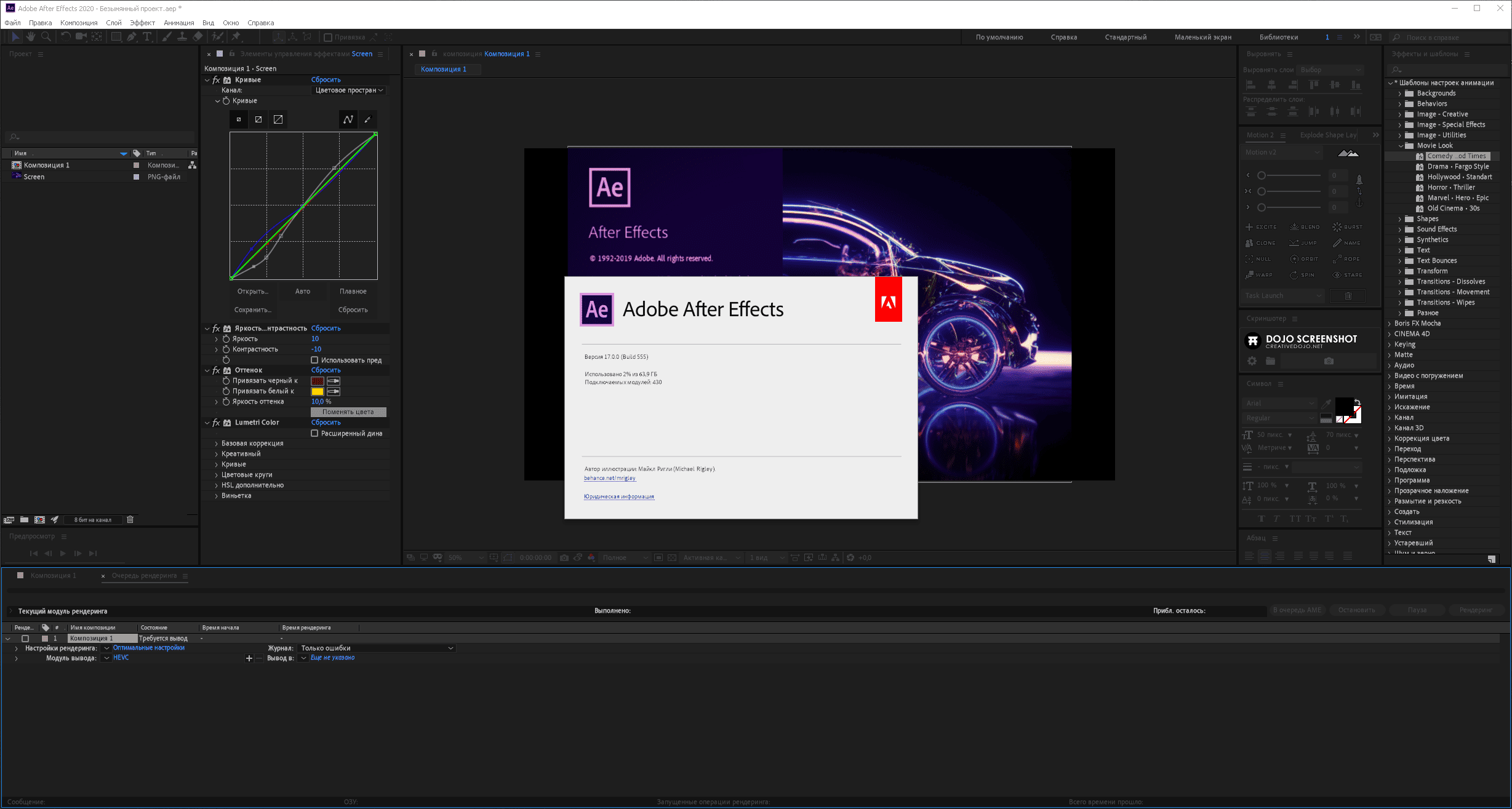This screenshot has width=1512, height=809.
Task: Select the Hand tool
Action: pyautogui.click(x=30, y=37)
